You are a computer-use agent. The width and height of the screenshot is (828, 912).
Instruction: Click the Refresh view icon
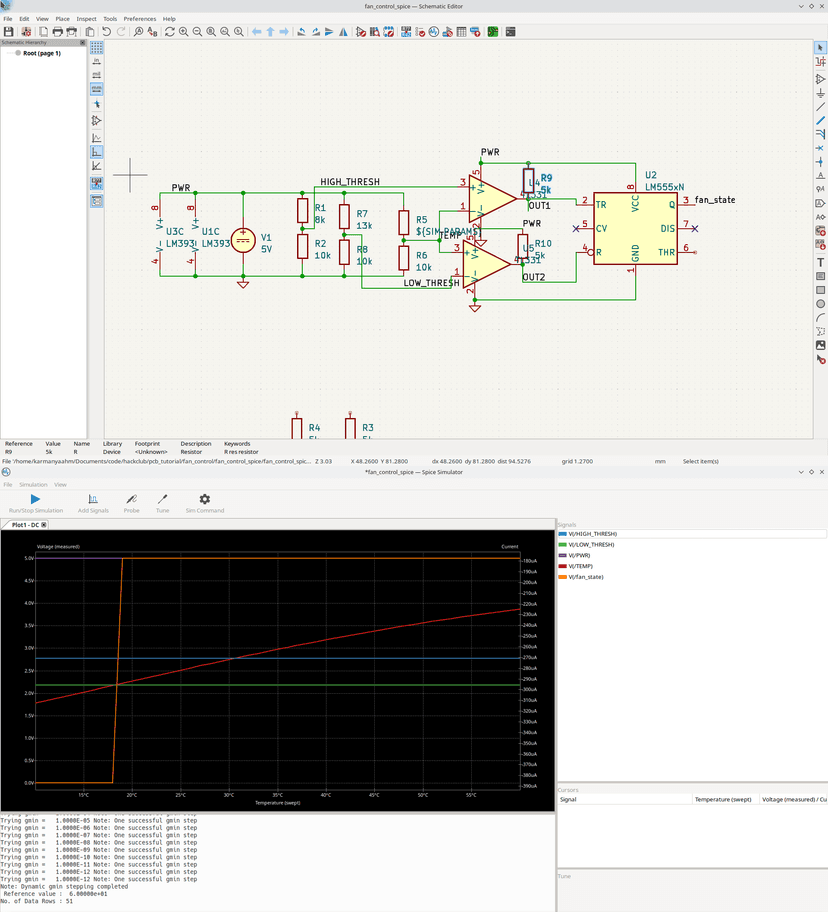pos(169,32)
